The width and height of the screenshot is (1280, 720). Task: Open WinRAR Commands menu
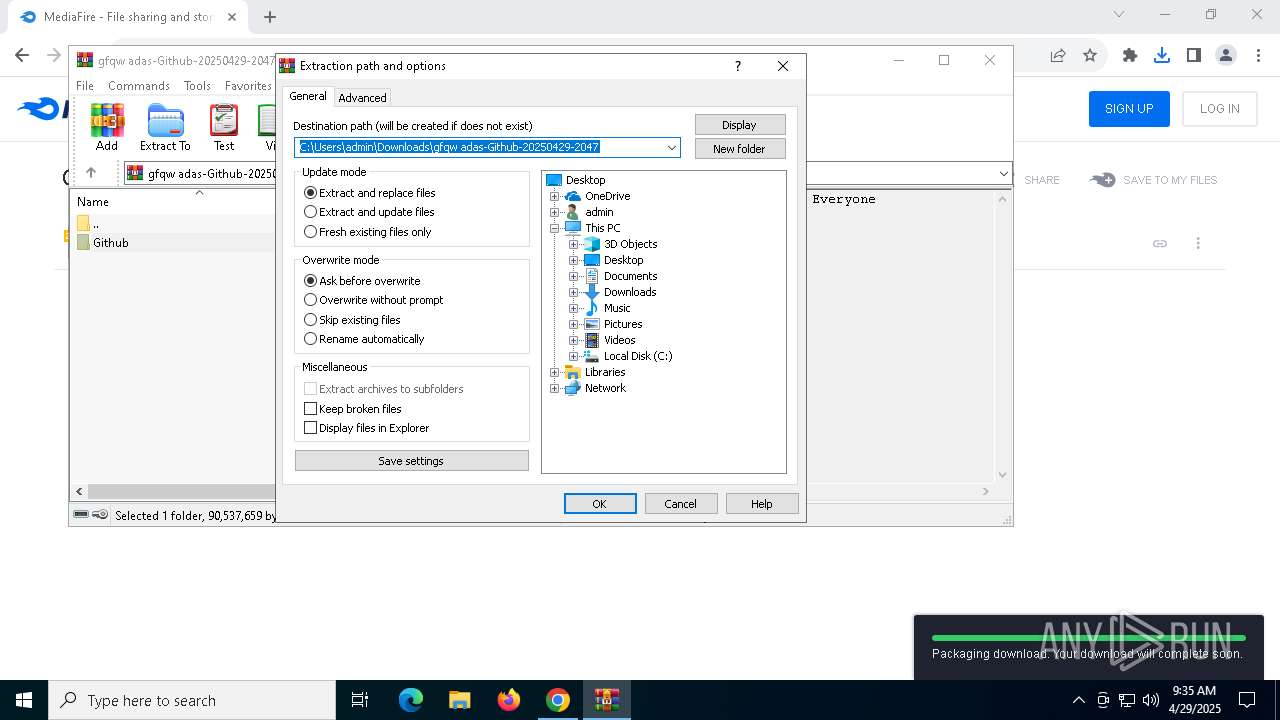pyautogui.click(x=139, y=86)
